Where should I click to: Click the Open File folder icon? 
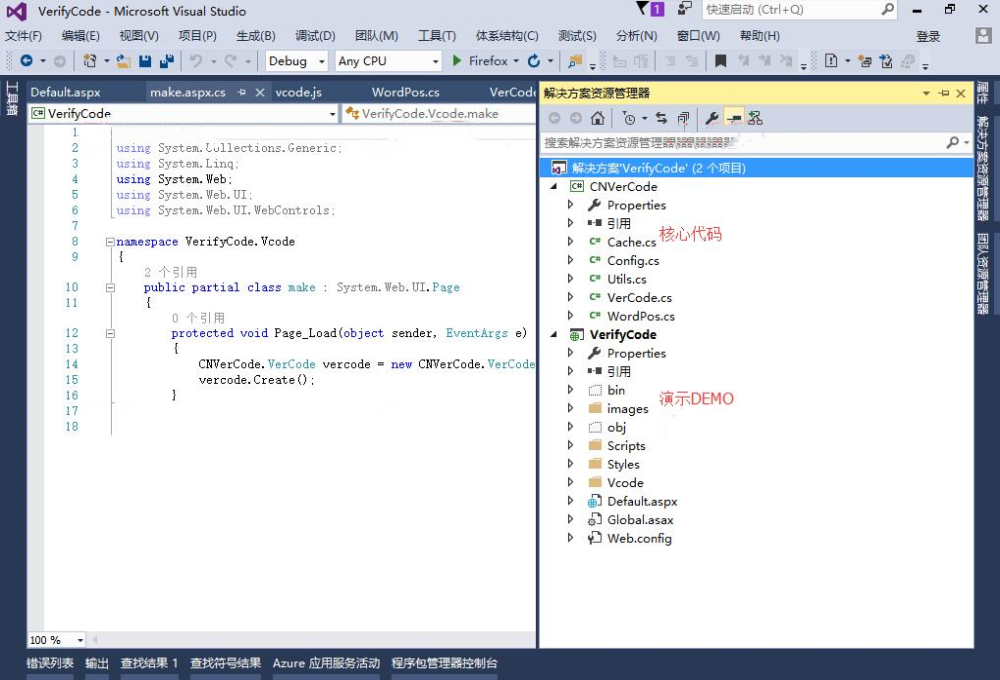(x=124, y=61)
